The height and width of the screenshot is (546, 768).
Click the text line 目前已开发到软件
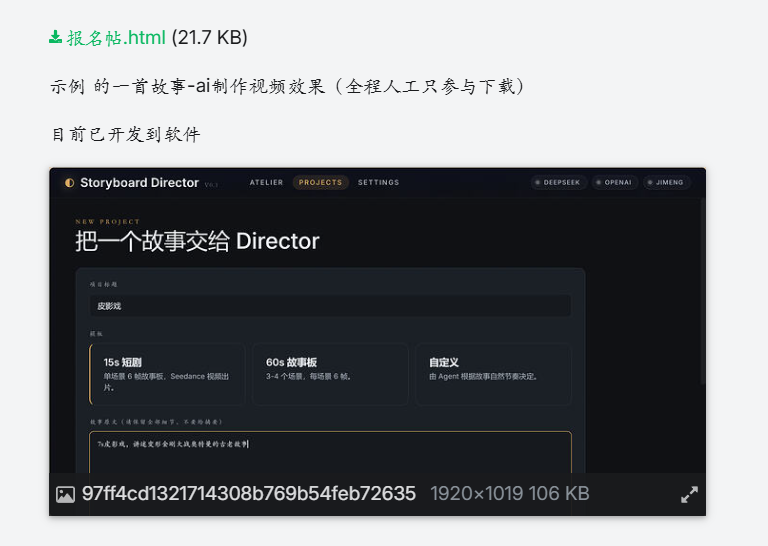pyautogui.click(x=126, y=134)
